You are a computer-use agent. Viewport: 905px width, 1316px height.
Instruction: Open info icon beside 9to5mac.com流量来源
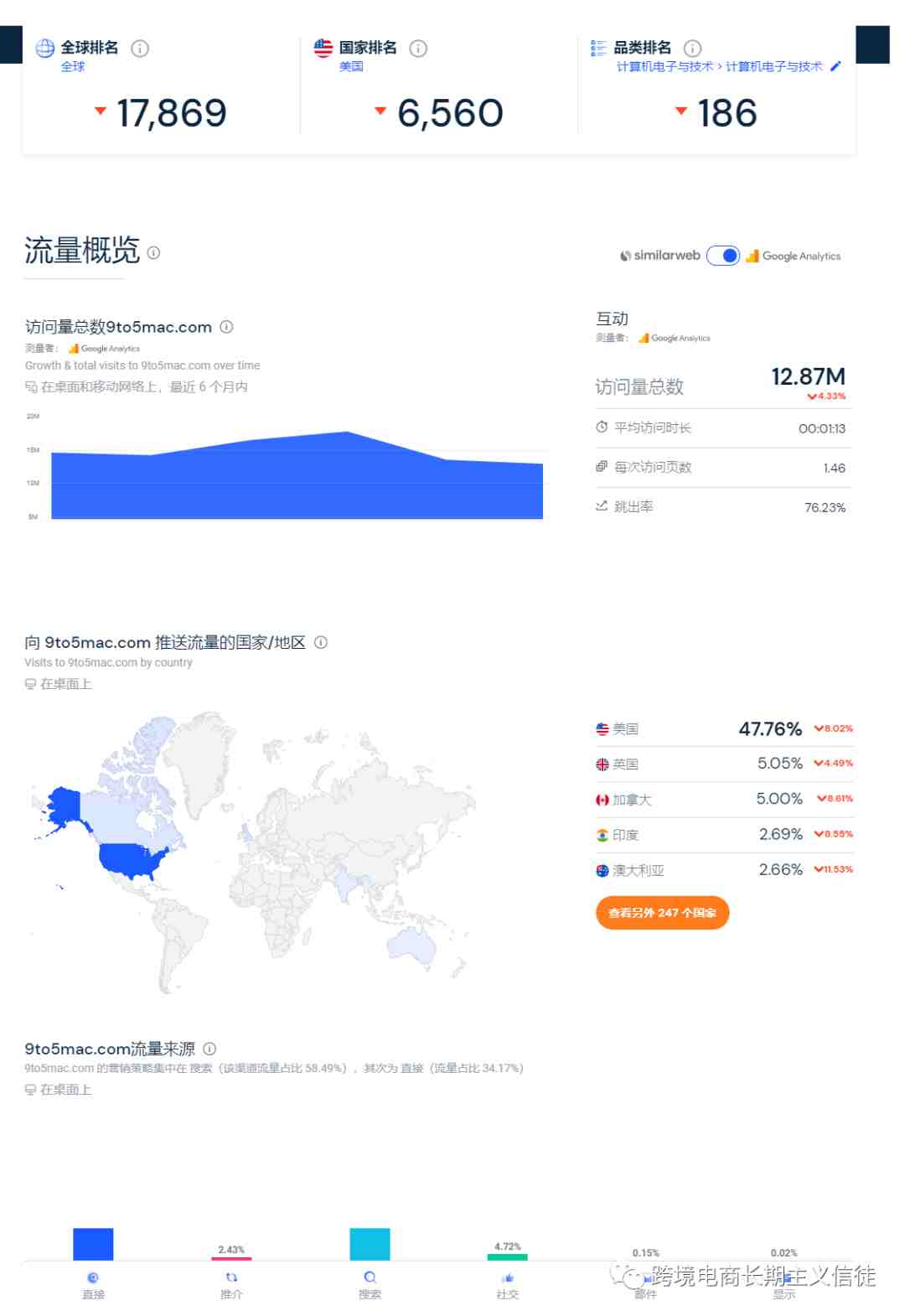209,1049
